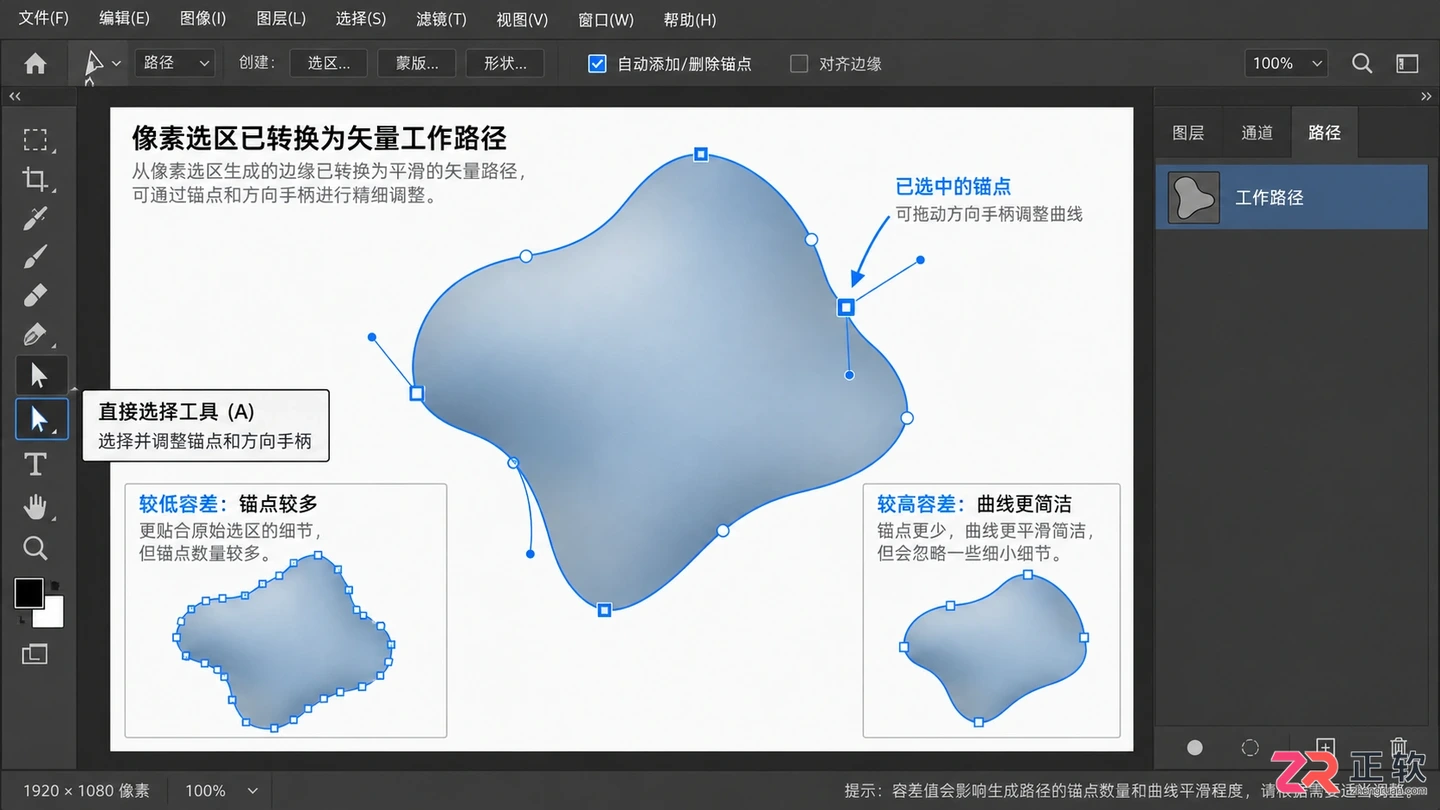This screenshot has height=810, width=1440.
Task: Open the 文件(F) menu
Action: (x=44, y=19)
